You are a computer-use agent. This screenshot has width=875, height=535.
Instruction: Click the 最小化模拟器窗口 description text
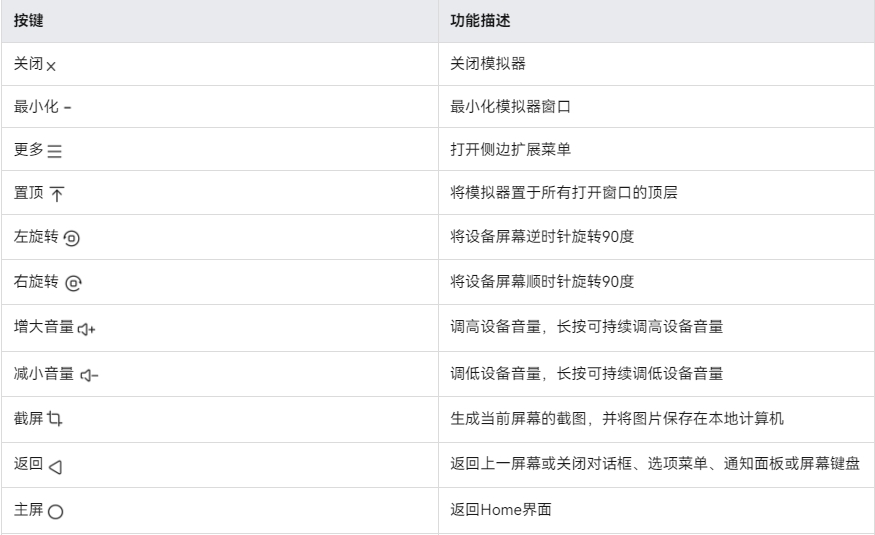click(511, 107)
